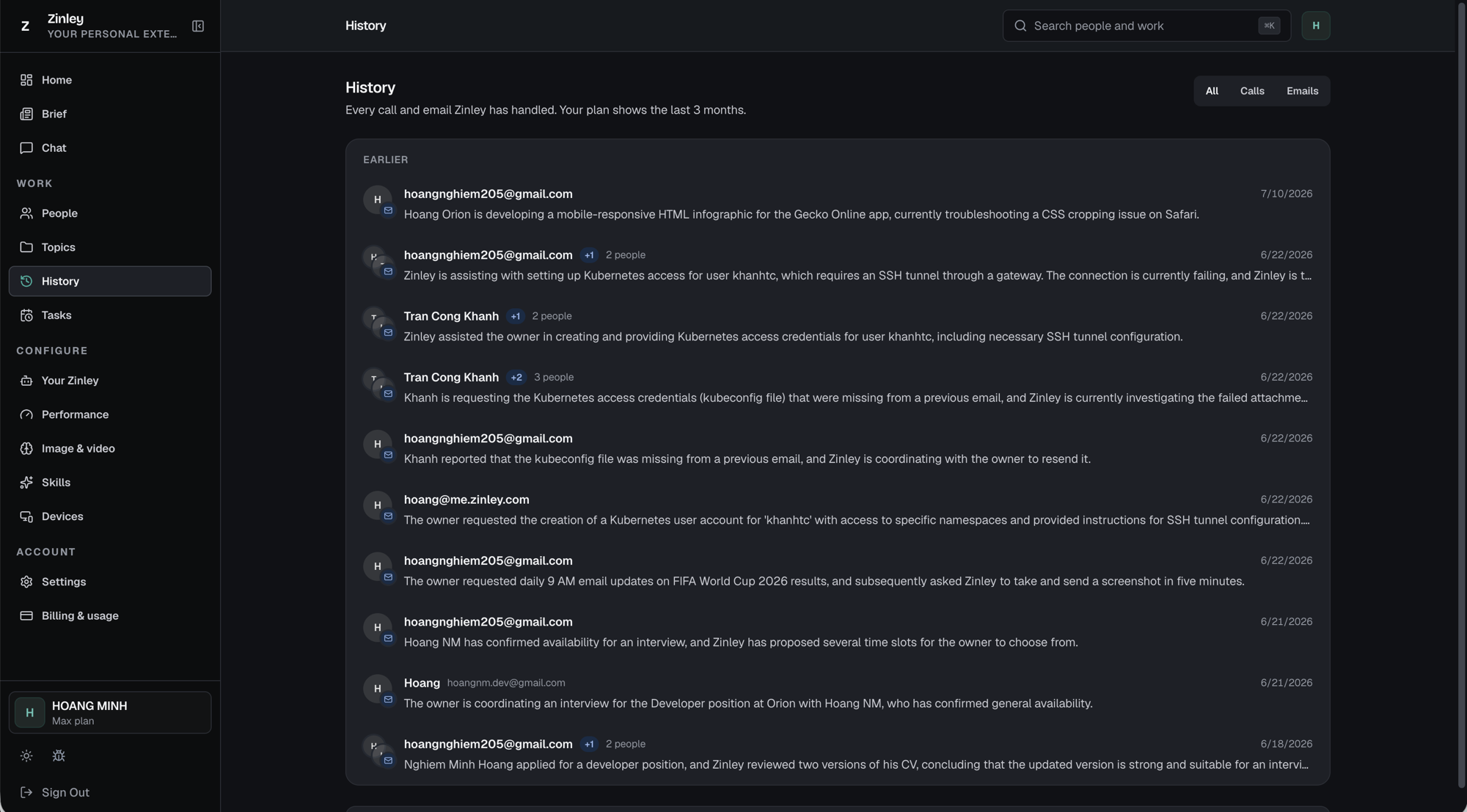Open FIFA World Cup 2026 updates entry

pos(838,571)
